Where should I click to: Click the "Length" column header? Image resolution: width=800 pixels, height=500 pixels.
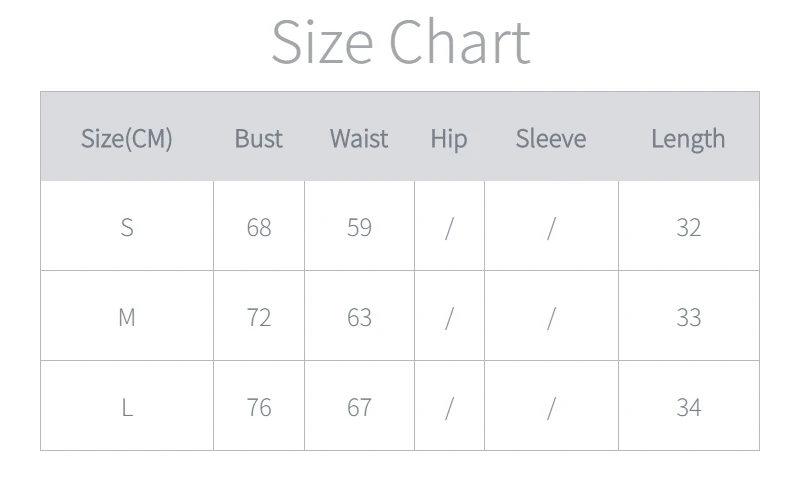(x=688, y=138)
